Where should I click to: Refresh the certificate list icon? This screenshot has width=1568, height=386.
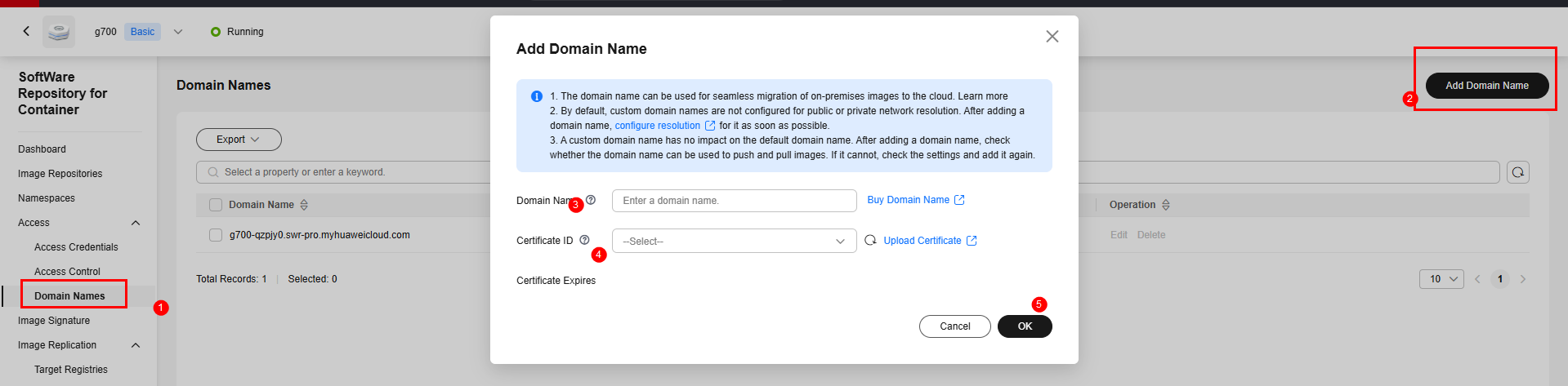pyautogui.click(x=870, y=240)
